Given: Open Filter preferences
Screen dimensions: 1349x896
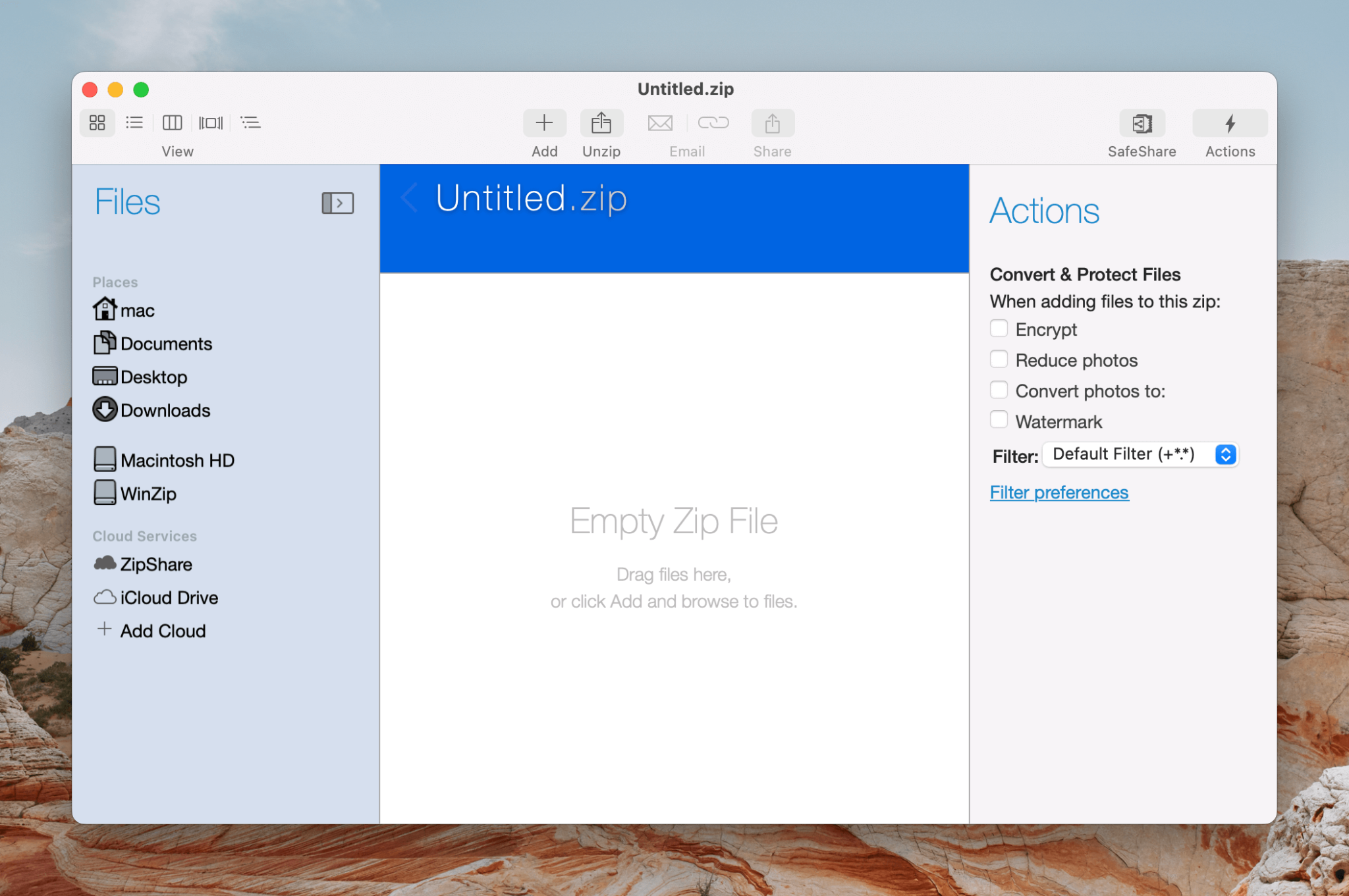Looking at the screenshot, I should point(1059,492).
